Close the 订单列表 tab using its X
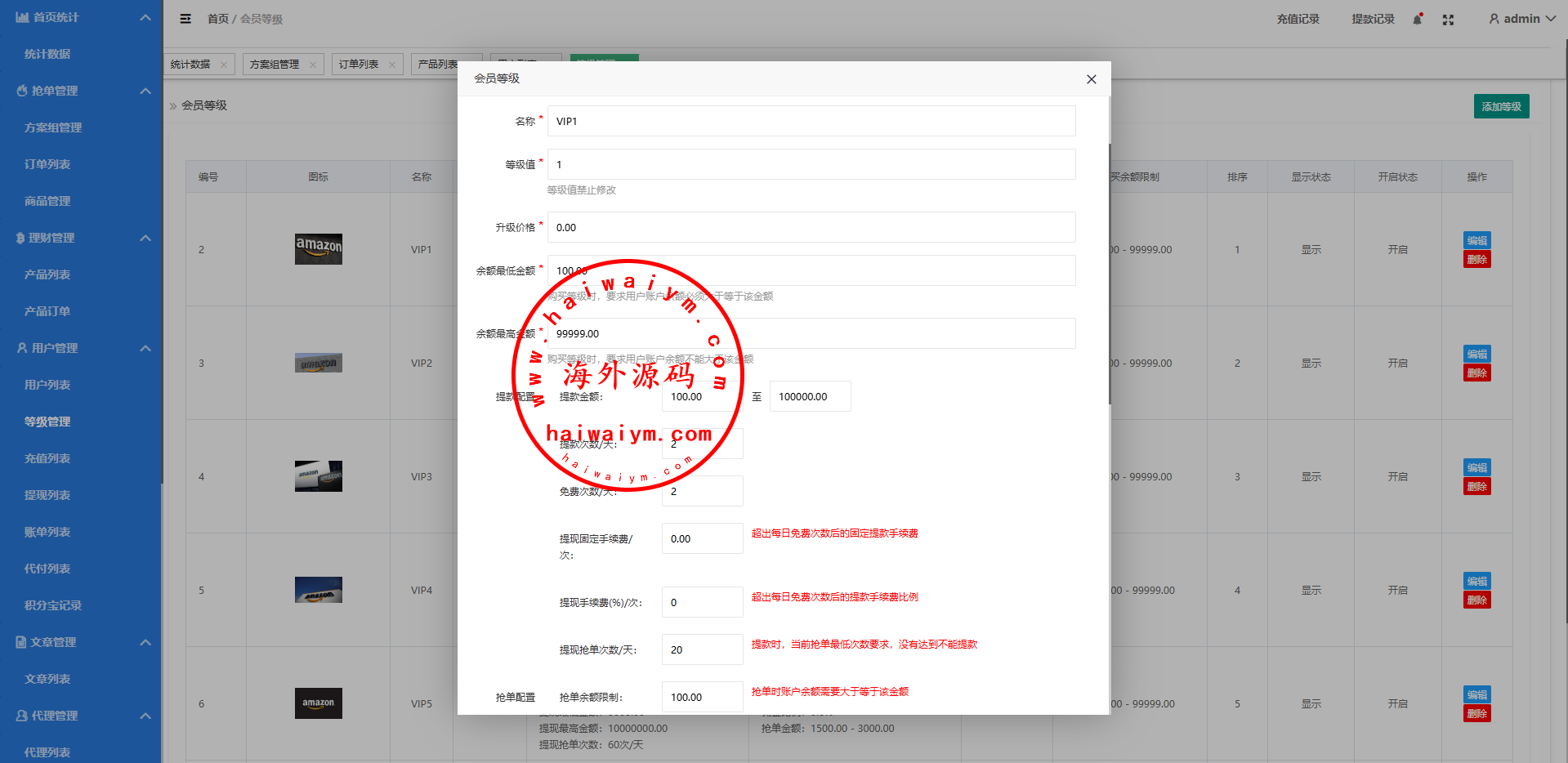This screenshot has width=1568, height=763. pyautogui.click(x=392, y=65)
